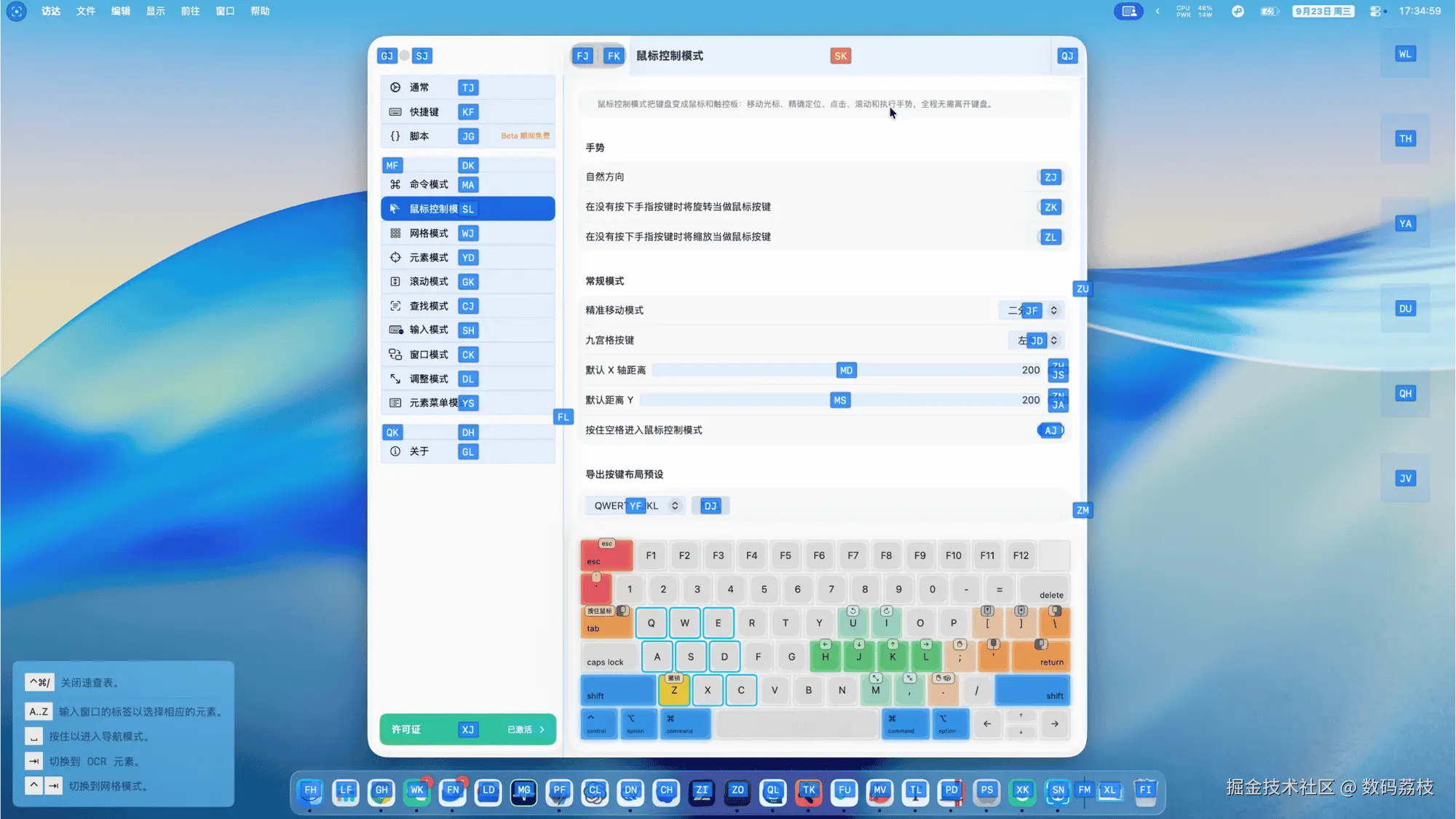Select 命令模式 in the sidebar
This screenshot has width=1456, height=819.
(467, 184)
